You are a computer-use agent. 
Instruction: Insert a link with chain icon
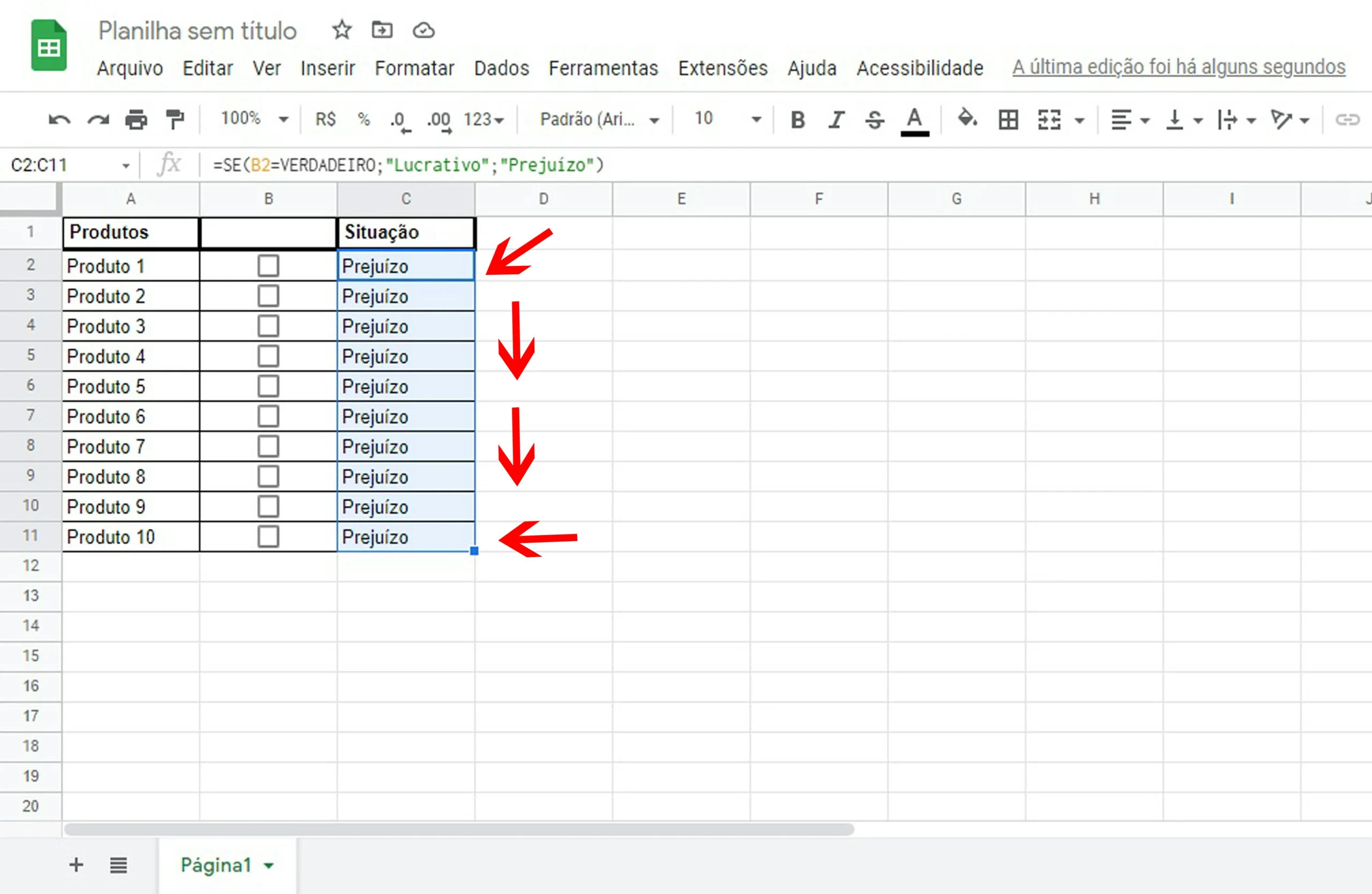click(x=1348, y=120)
